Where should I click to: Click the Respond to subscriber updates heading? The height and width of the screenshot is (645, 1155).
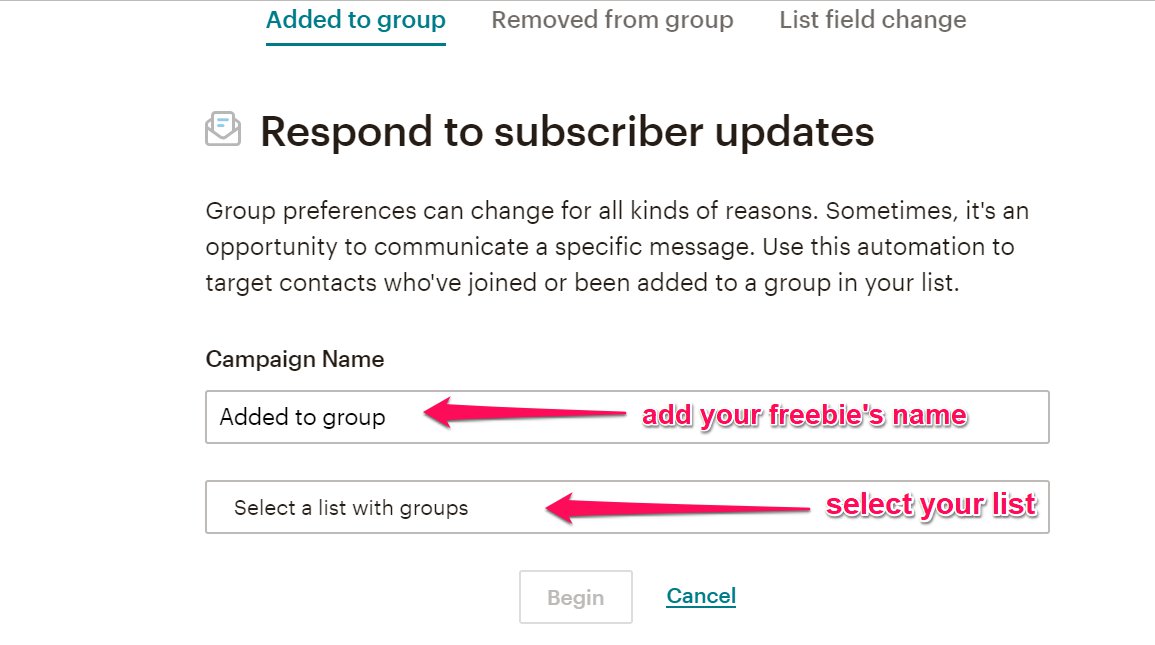(567, 132)
